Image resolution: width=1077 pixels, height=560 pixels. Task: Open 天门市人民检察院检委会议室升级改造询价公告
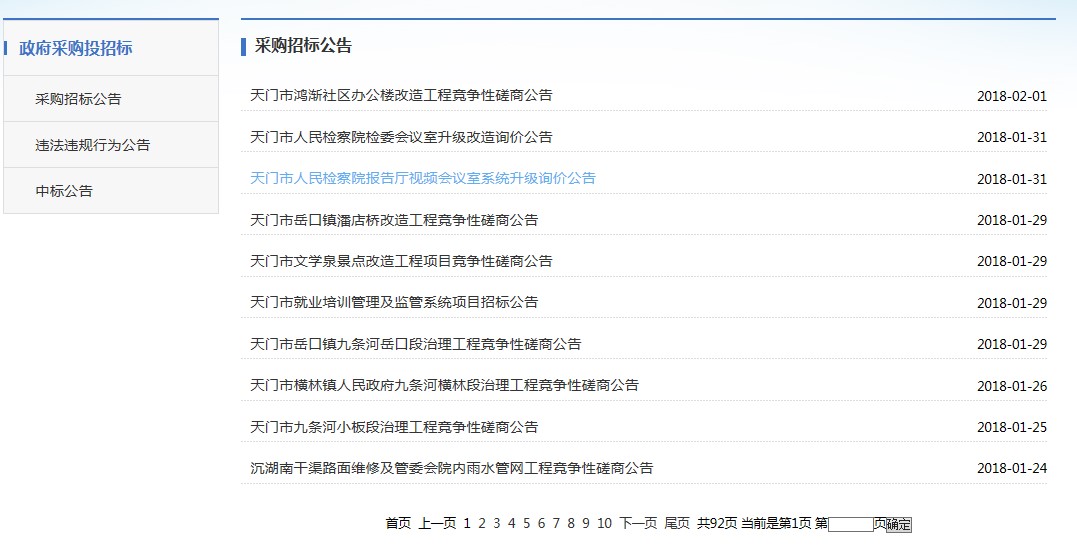400,137
